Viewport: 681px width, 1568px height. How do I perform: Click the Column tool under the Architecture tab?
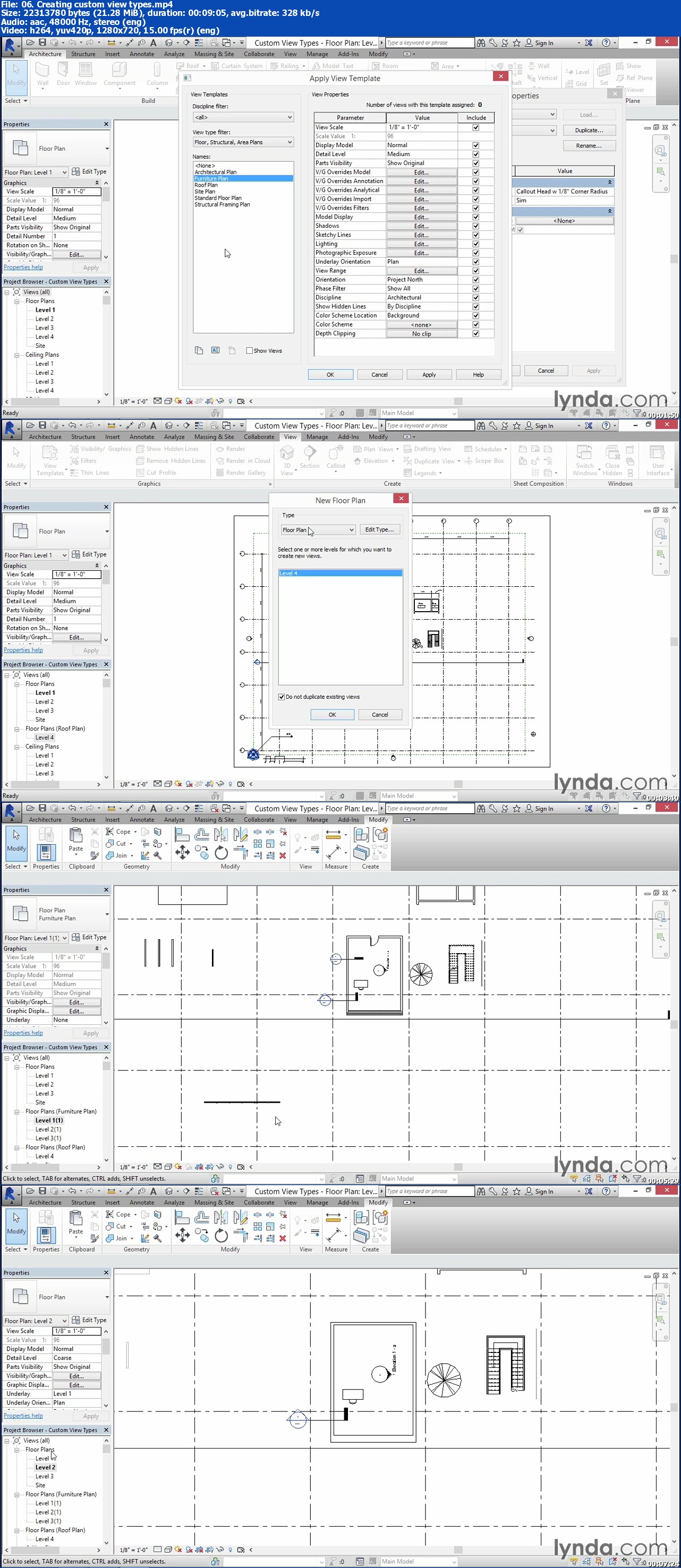click(157, 75)
